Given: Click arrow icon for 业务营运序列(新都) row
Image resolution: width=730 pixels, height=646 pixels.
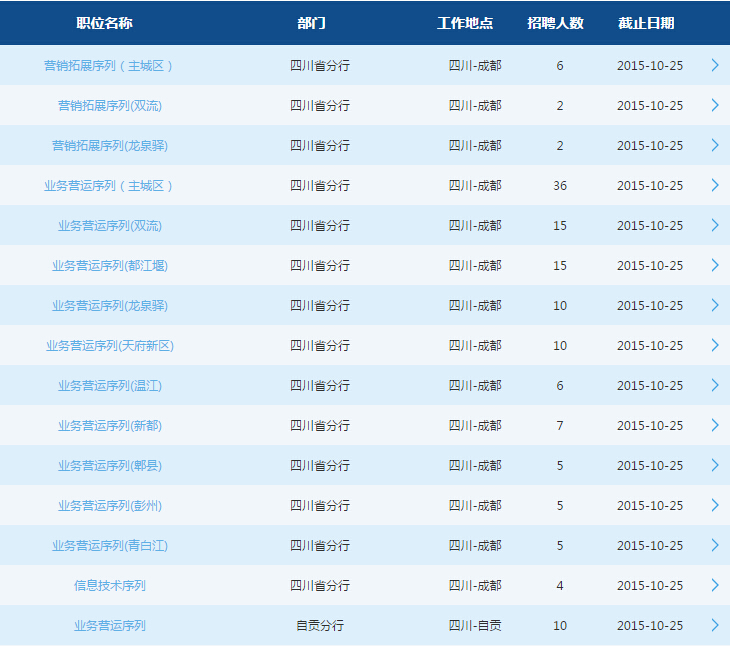Looking at the screenshot, I should pos(714,425).
